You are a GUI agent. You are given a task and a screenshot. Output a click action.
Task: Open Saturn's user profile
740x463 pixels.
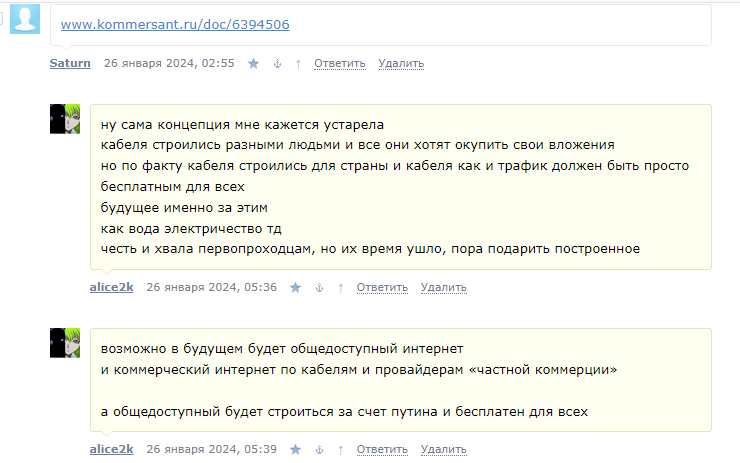(70, 63)
